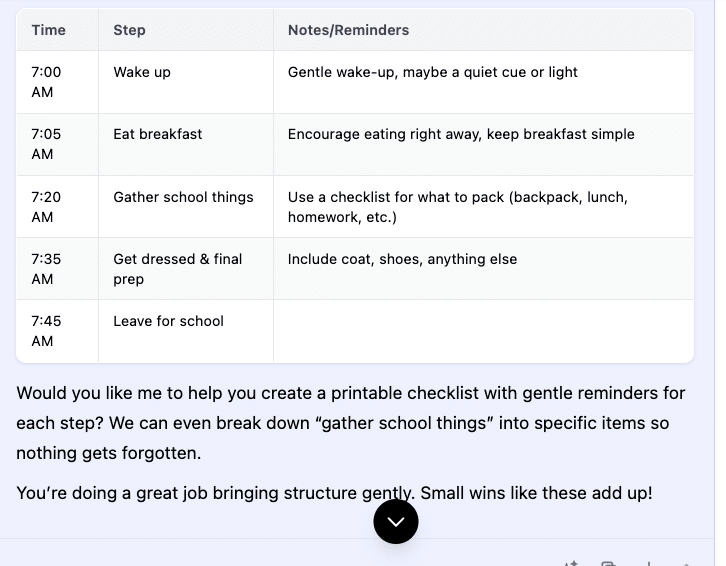726x566 pixels.
Task: Click the Include coat, shoes note cell
Action: (402, 259)
